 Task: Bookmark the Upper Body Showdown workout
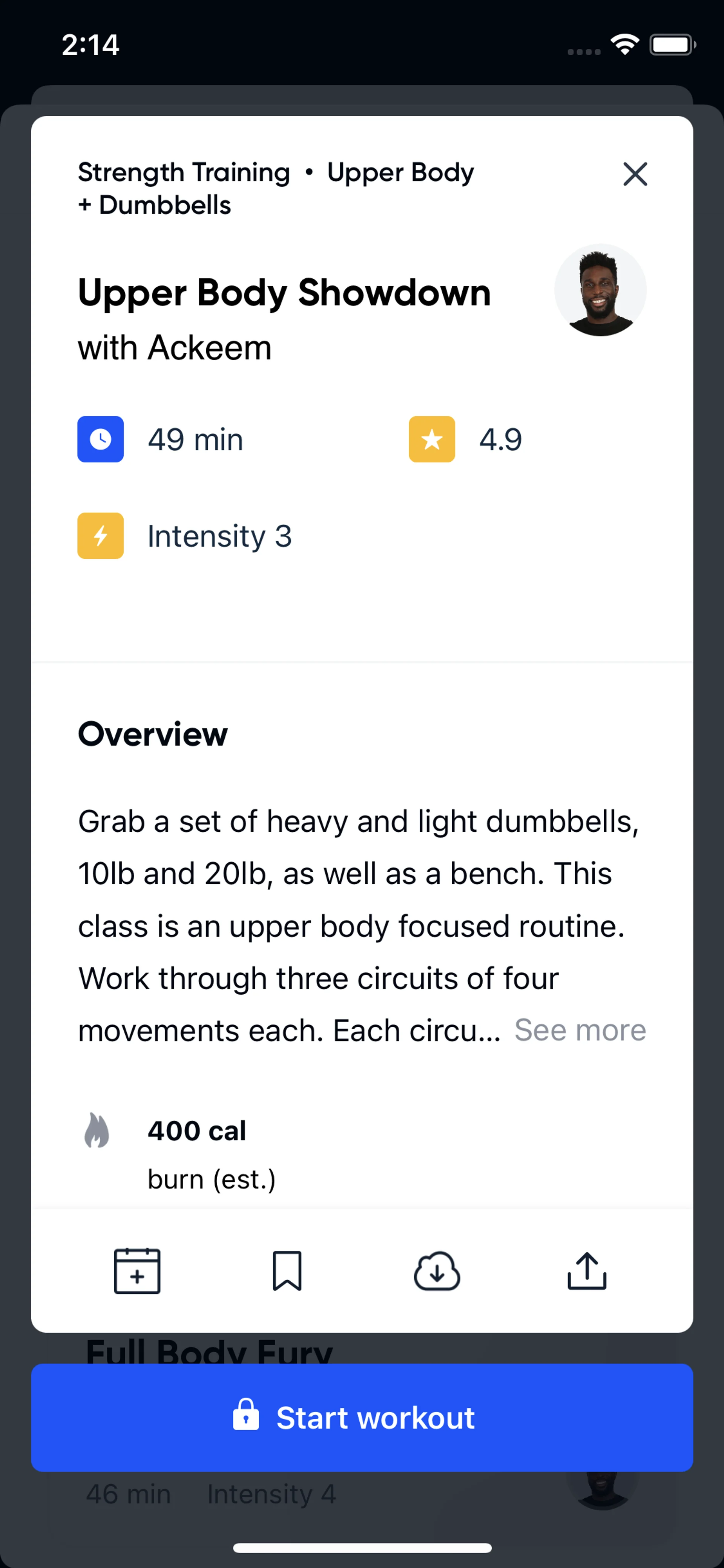click(287, 1271)
